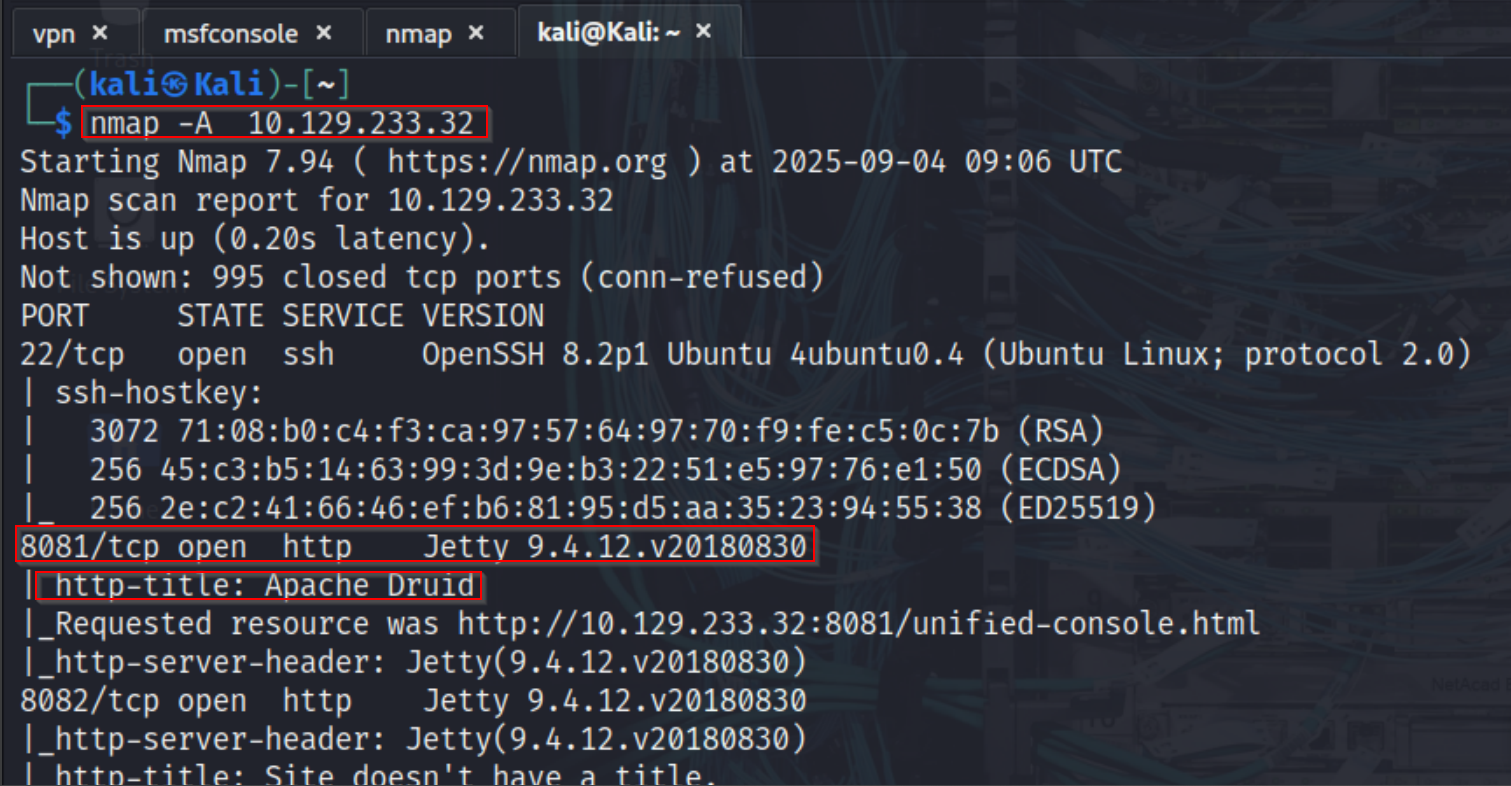Open the nmap terminal tab
1511x786 pixels.
point(418,32)
